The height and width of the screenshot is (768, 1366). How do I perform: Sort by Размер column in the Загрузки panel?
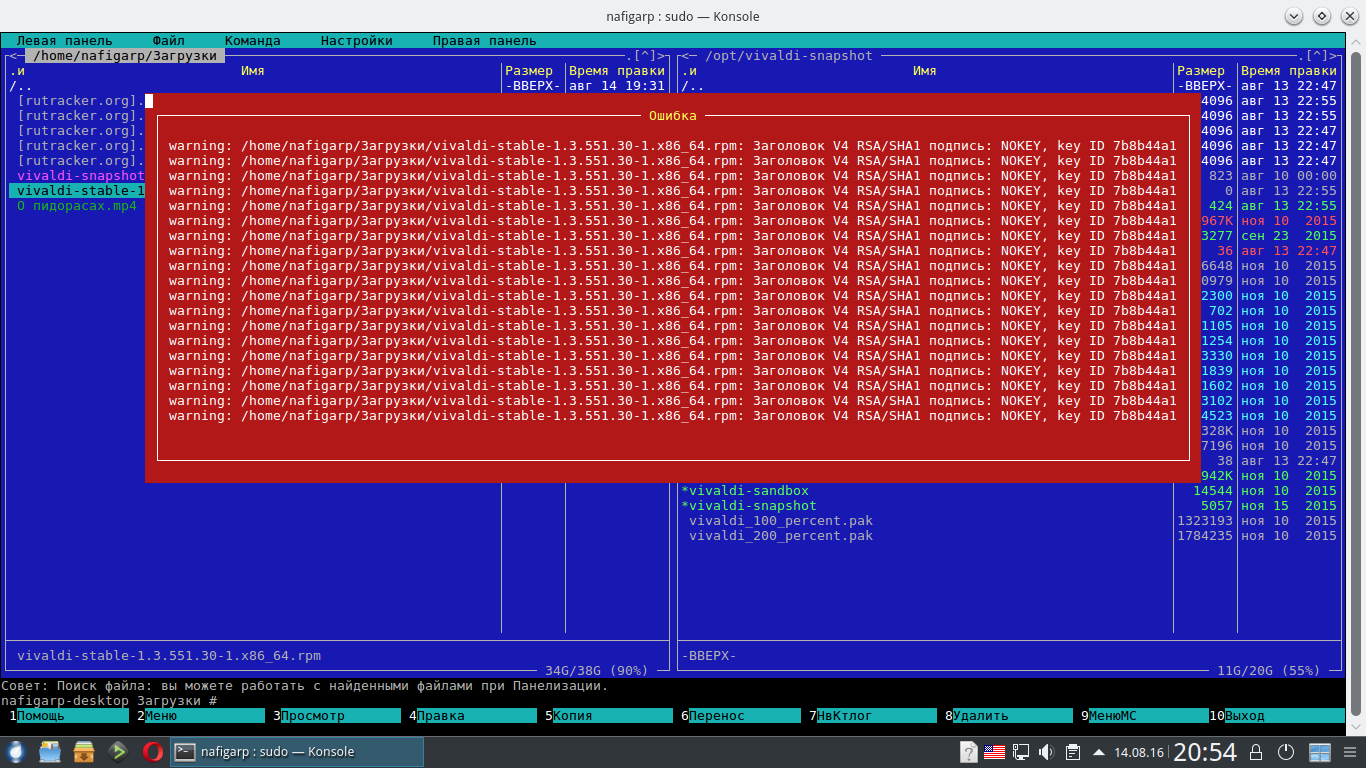(529, 71)
